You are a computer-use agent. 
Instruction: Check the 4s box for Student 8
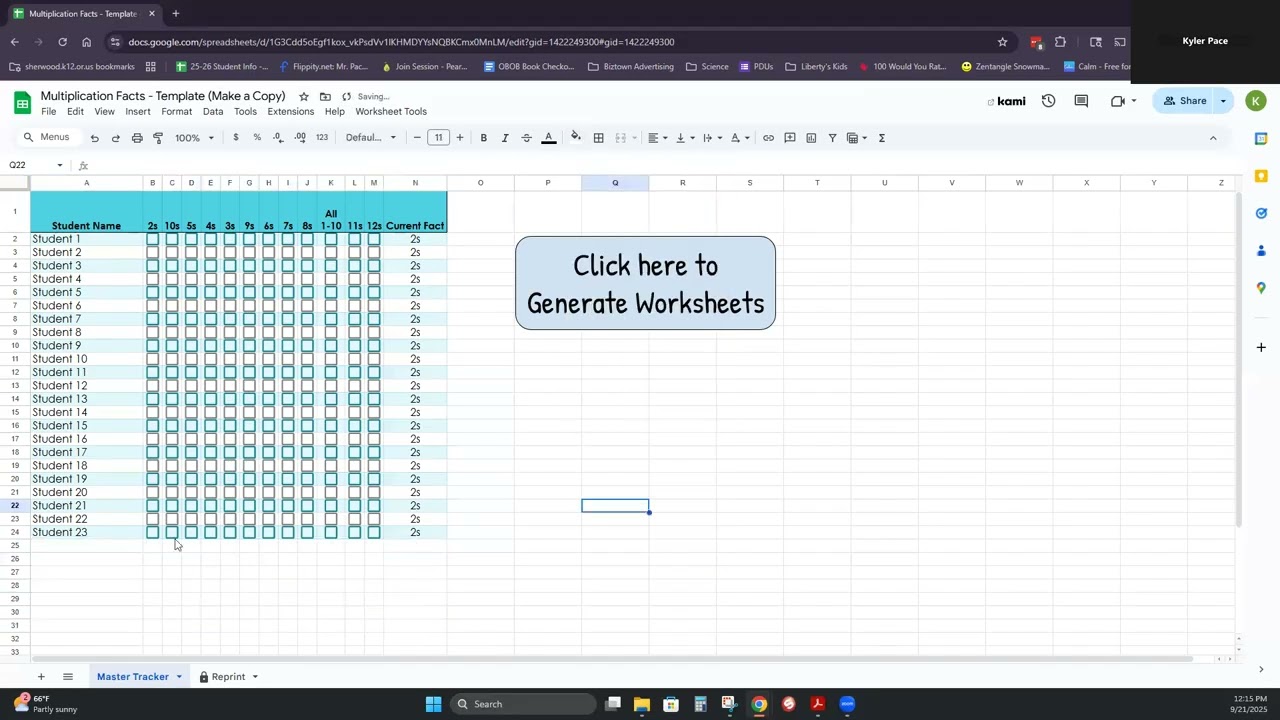pos(210,333)
